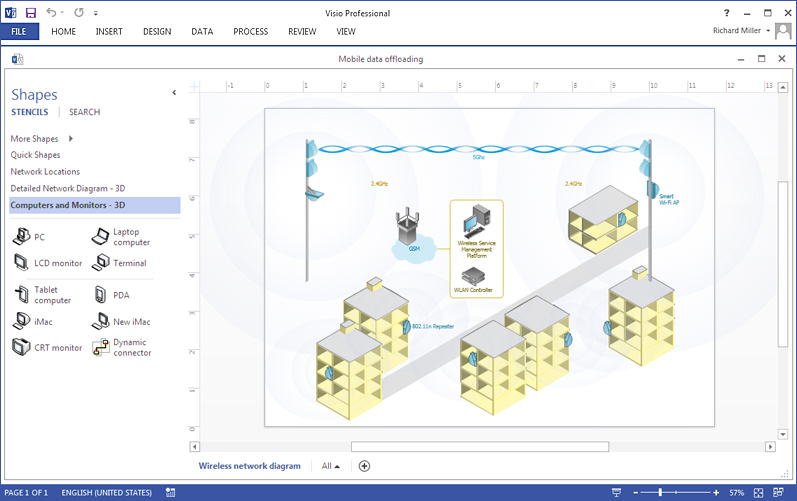Switch to the HOME ribbon tab

point(64,32)
